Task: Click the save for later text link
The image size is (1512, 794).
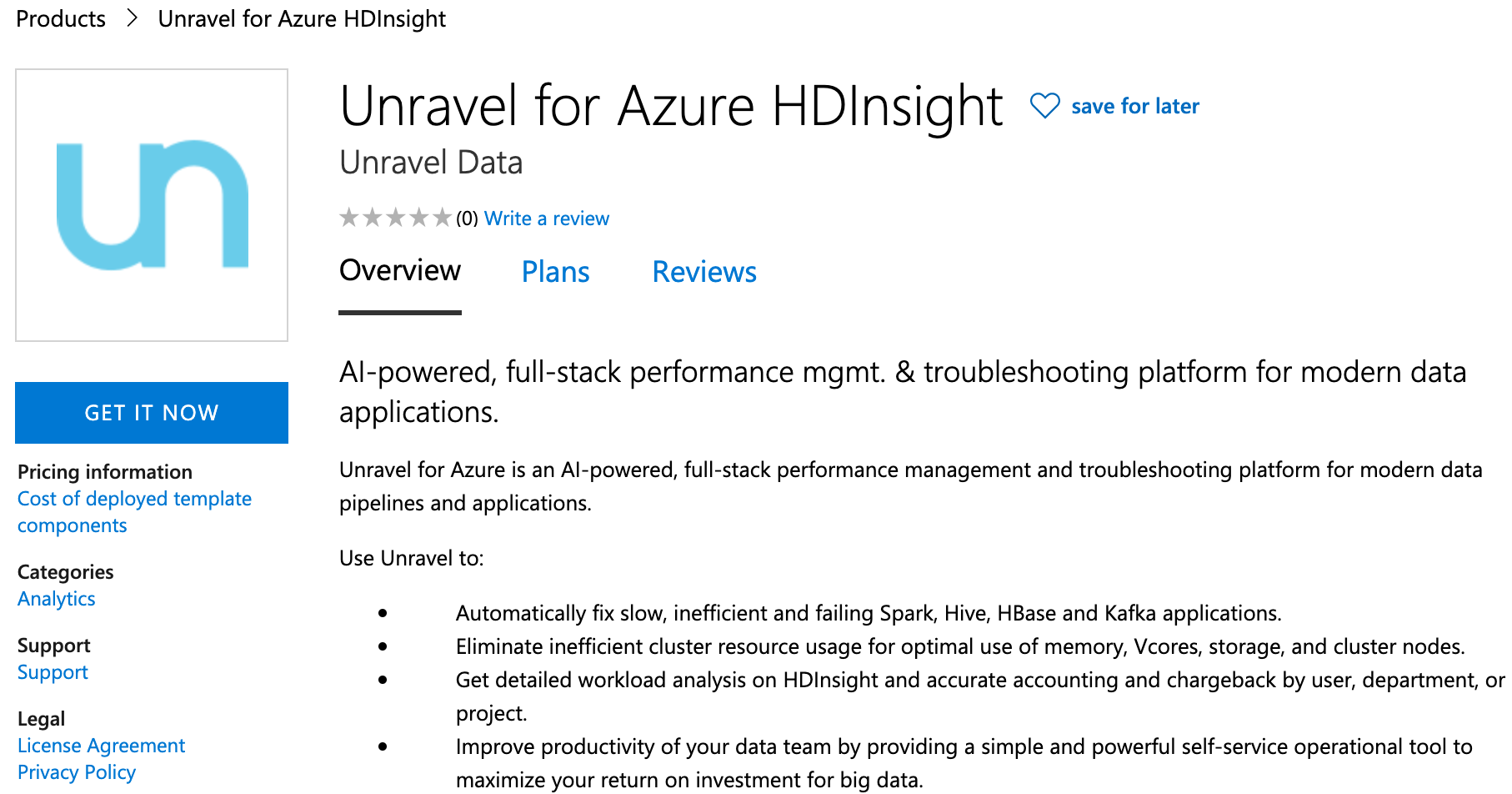Action: [x=1135, y=106]
